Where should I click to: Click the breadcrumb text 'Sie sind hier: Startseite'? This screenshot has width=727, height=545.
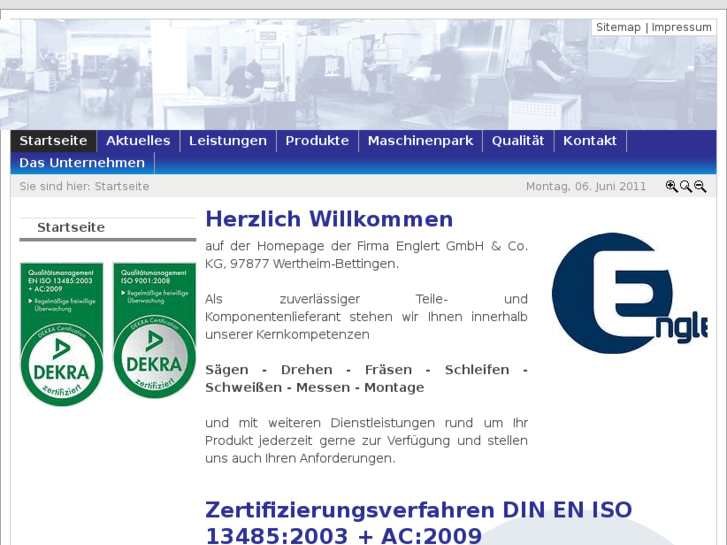tap(84, 186)
